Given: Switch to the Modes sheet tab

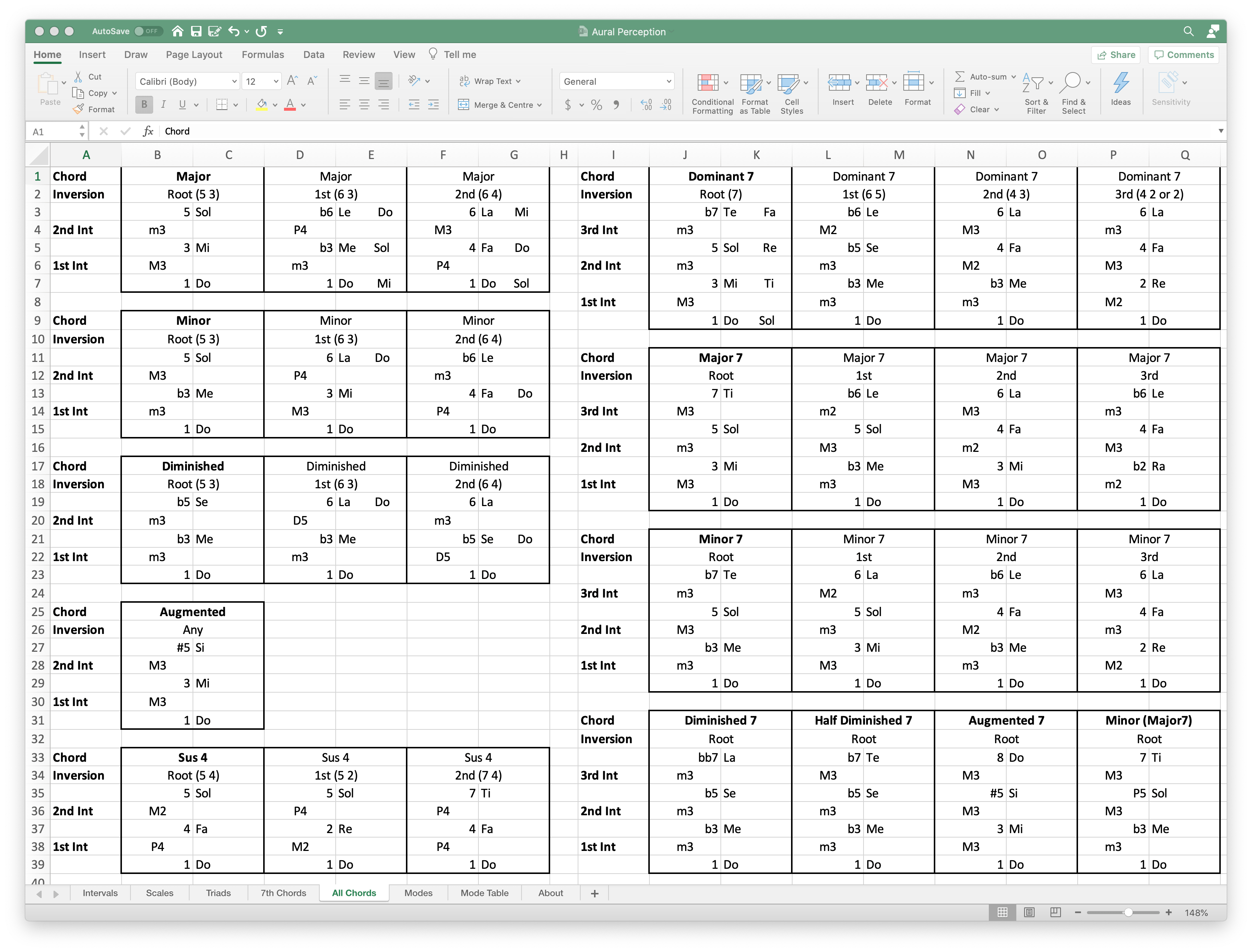Looking at the screenshot, I should click(x=418, y=893).
